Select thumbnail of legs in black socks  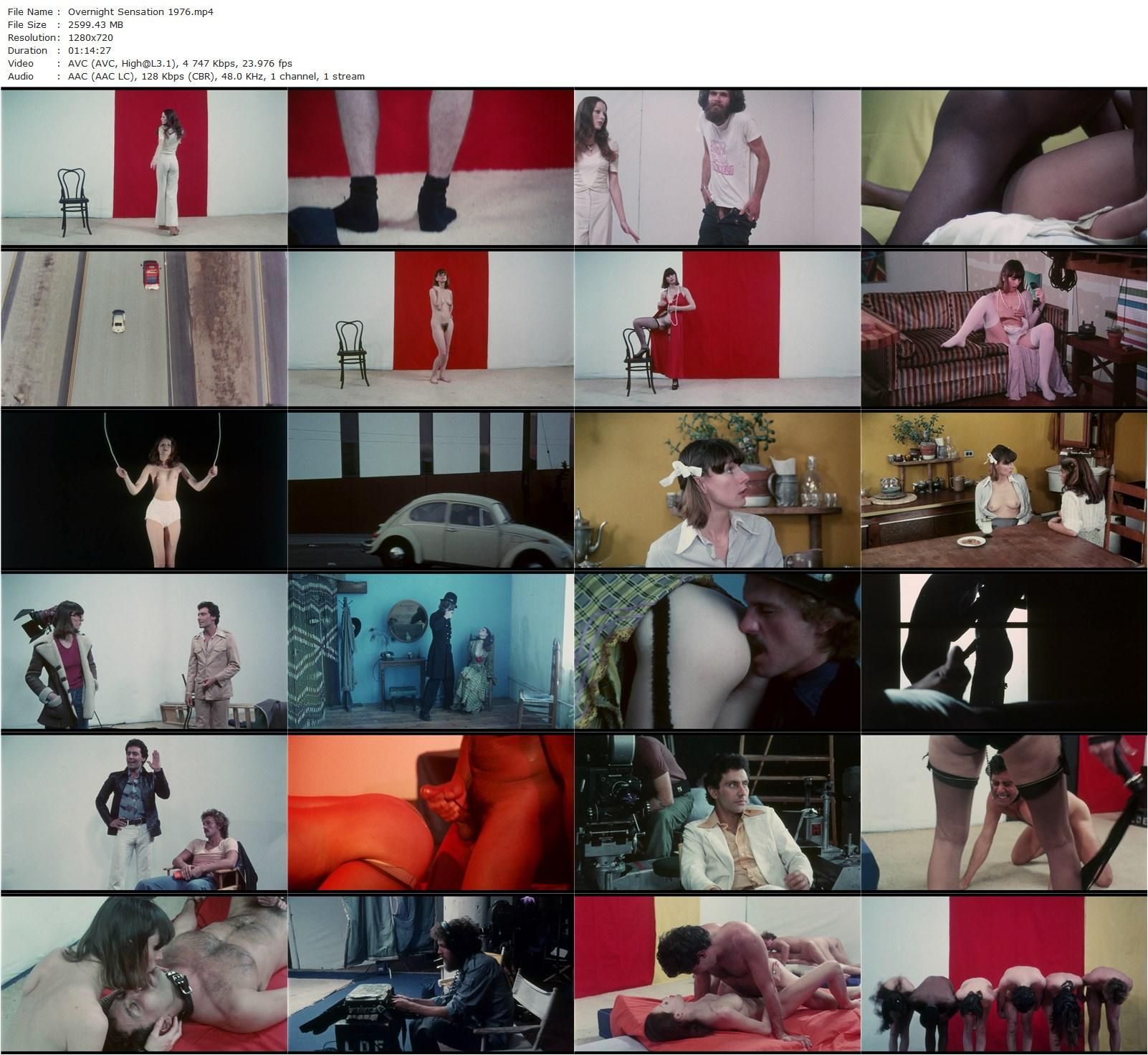430,167
